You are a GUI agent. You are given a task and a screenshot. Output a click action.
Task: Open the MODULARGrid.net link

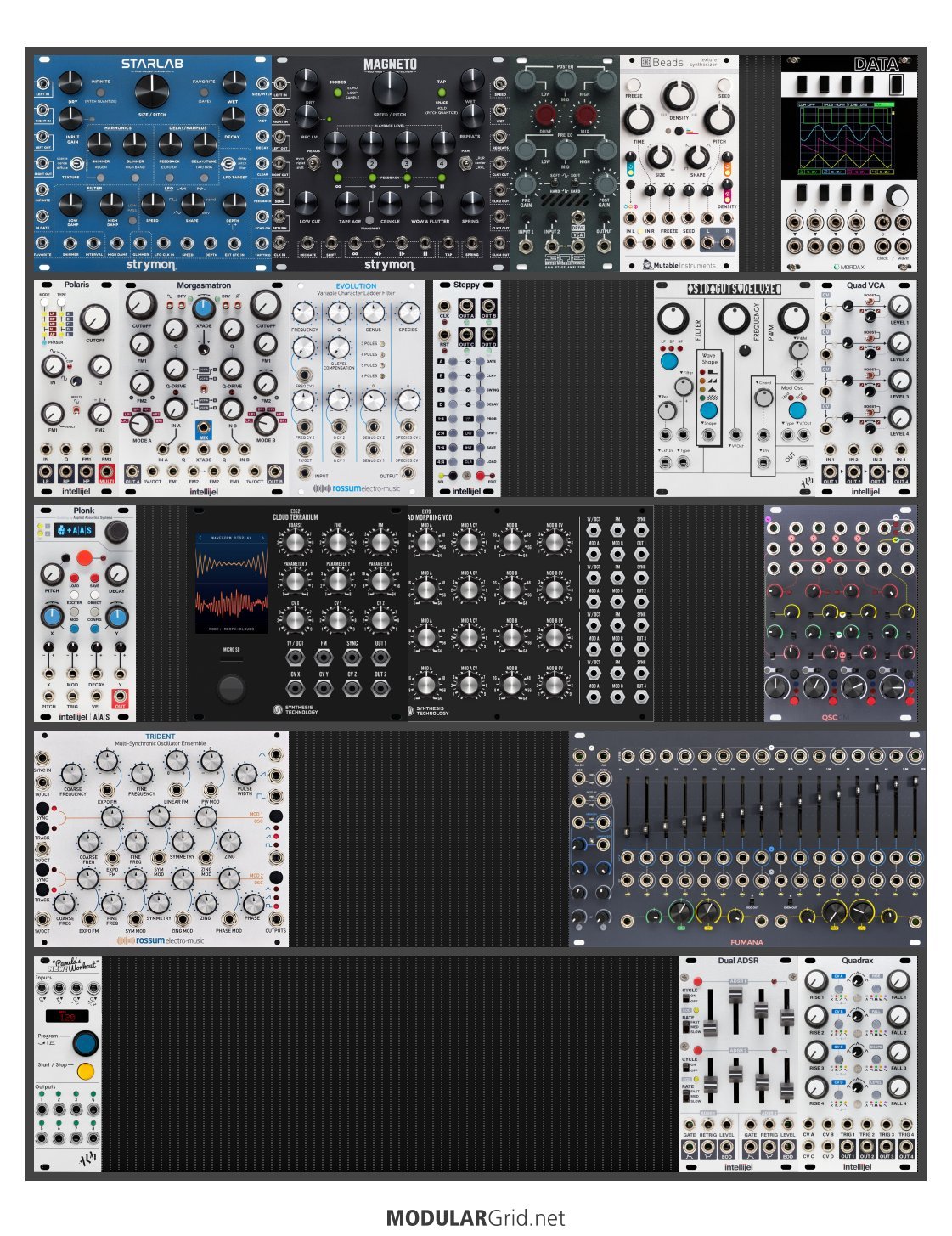click(x=476, y=1218)
